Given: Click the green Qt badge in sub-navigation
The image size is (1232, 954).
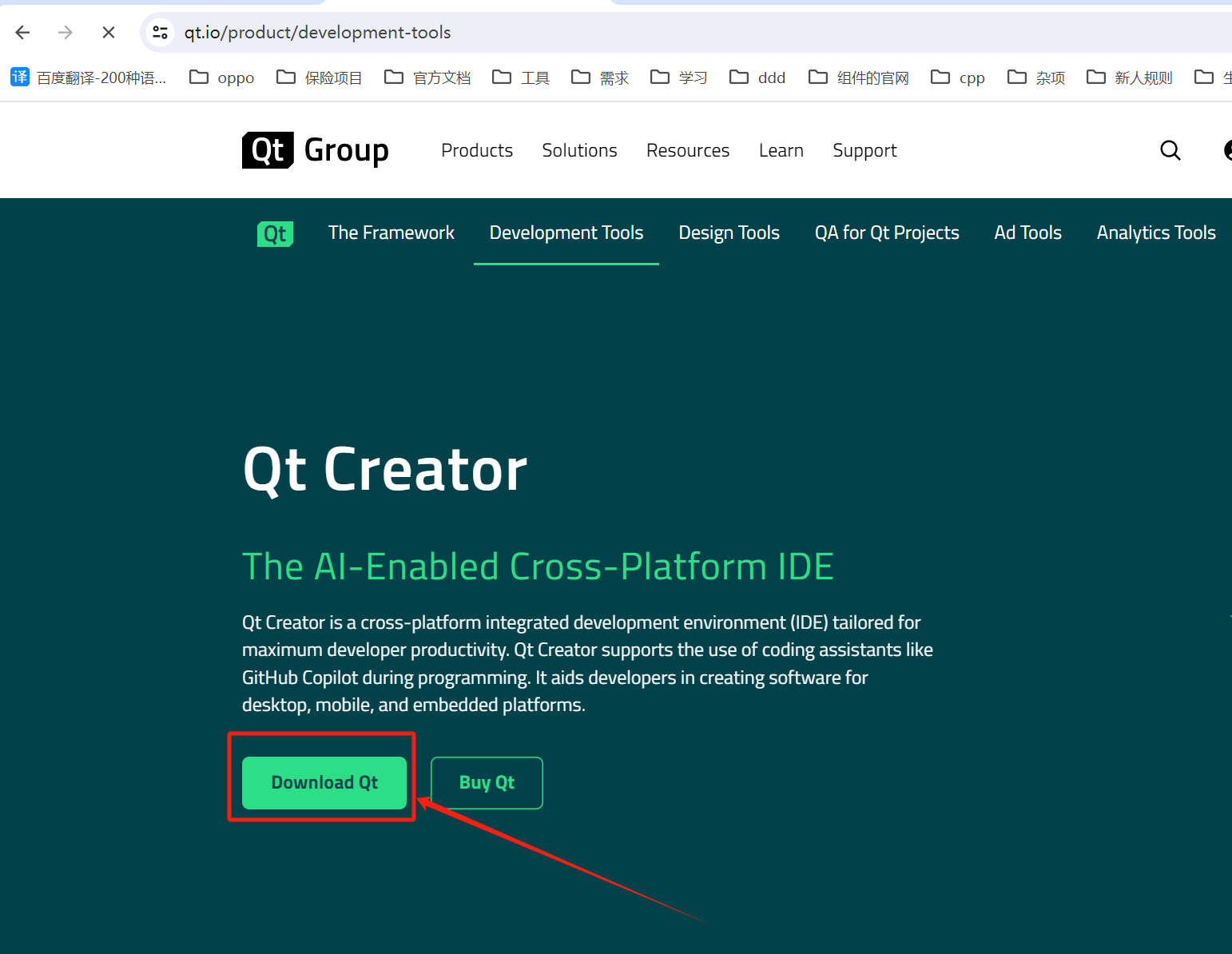Looking at the screenshot, I should click(275, 233).
